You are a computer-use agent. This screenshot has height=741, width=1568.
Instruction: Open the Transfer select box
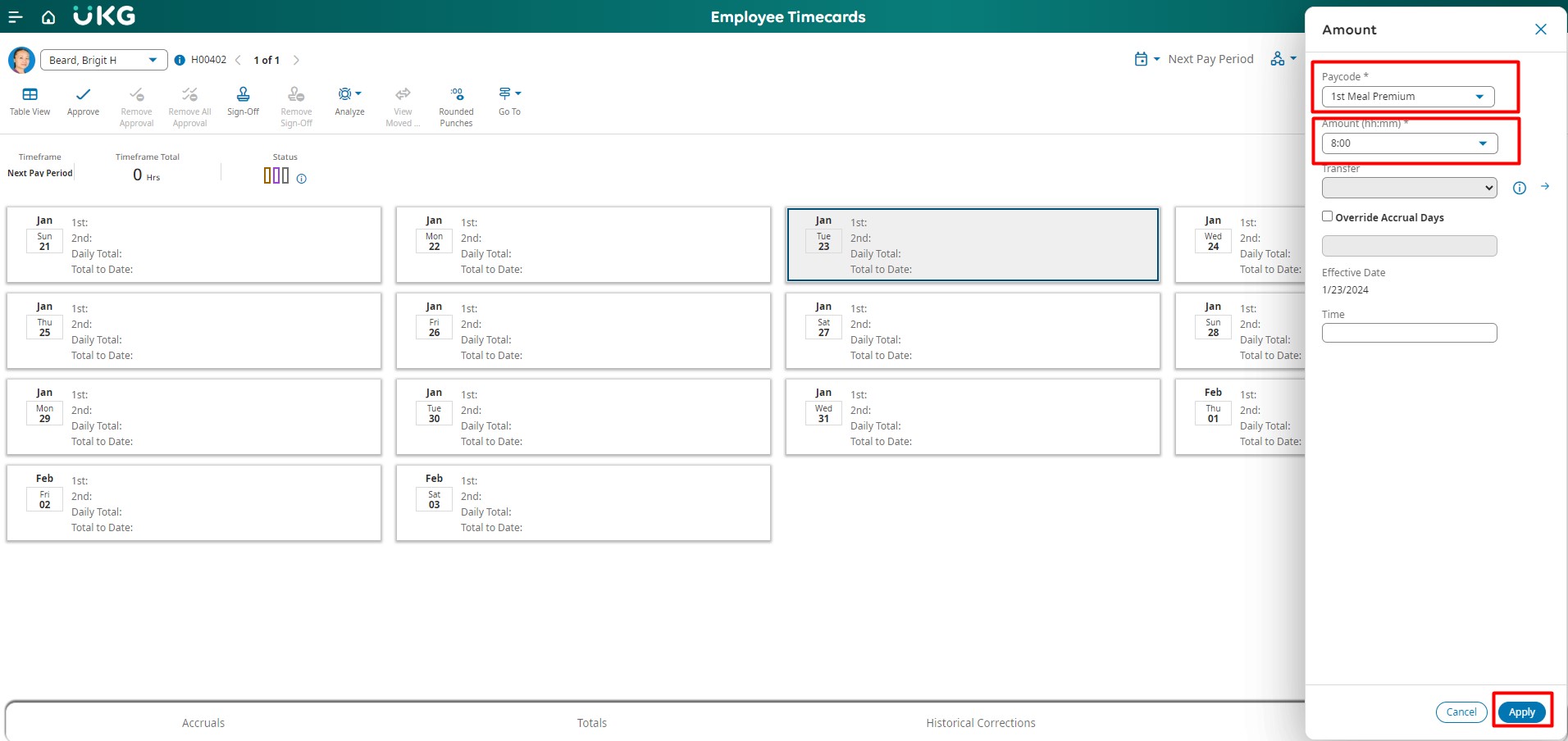1409,188
